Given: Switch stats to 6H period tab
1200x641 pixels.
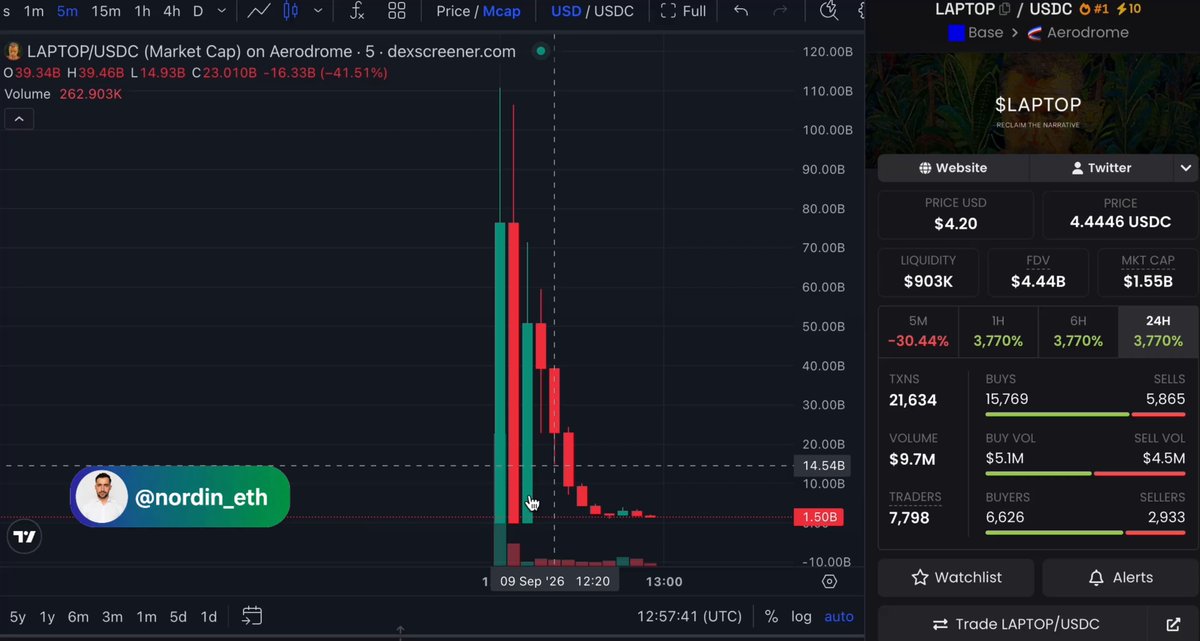Looking at the screenshot, I should [x=1078, y=331].
